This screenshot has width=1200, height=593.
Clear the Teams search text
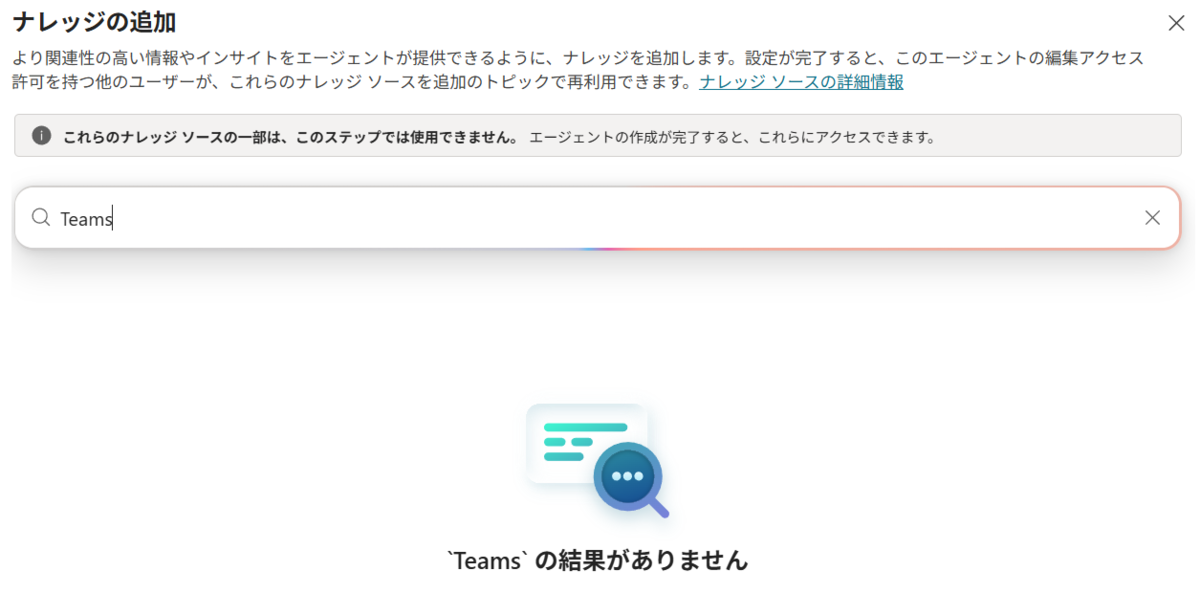pos(1152,218)
